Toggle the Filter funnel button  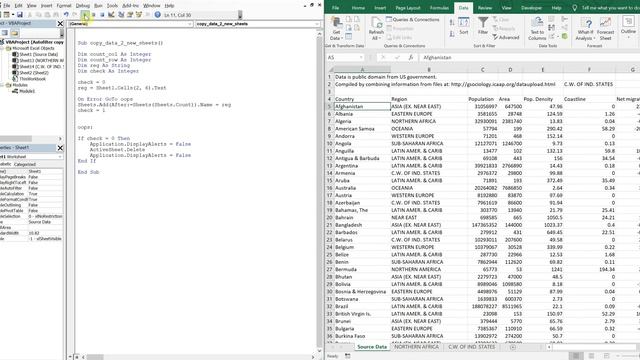(483, 26)
